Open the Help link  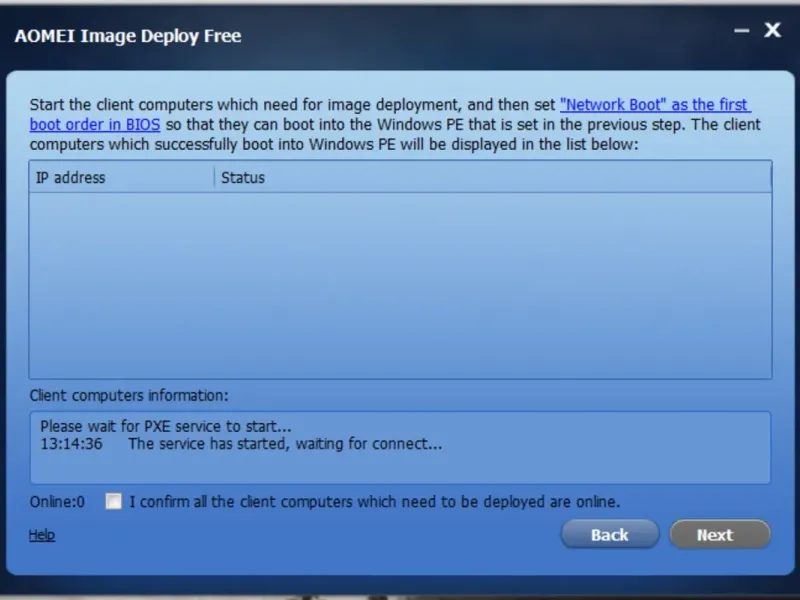[42, 535]
